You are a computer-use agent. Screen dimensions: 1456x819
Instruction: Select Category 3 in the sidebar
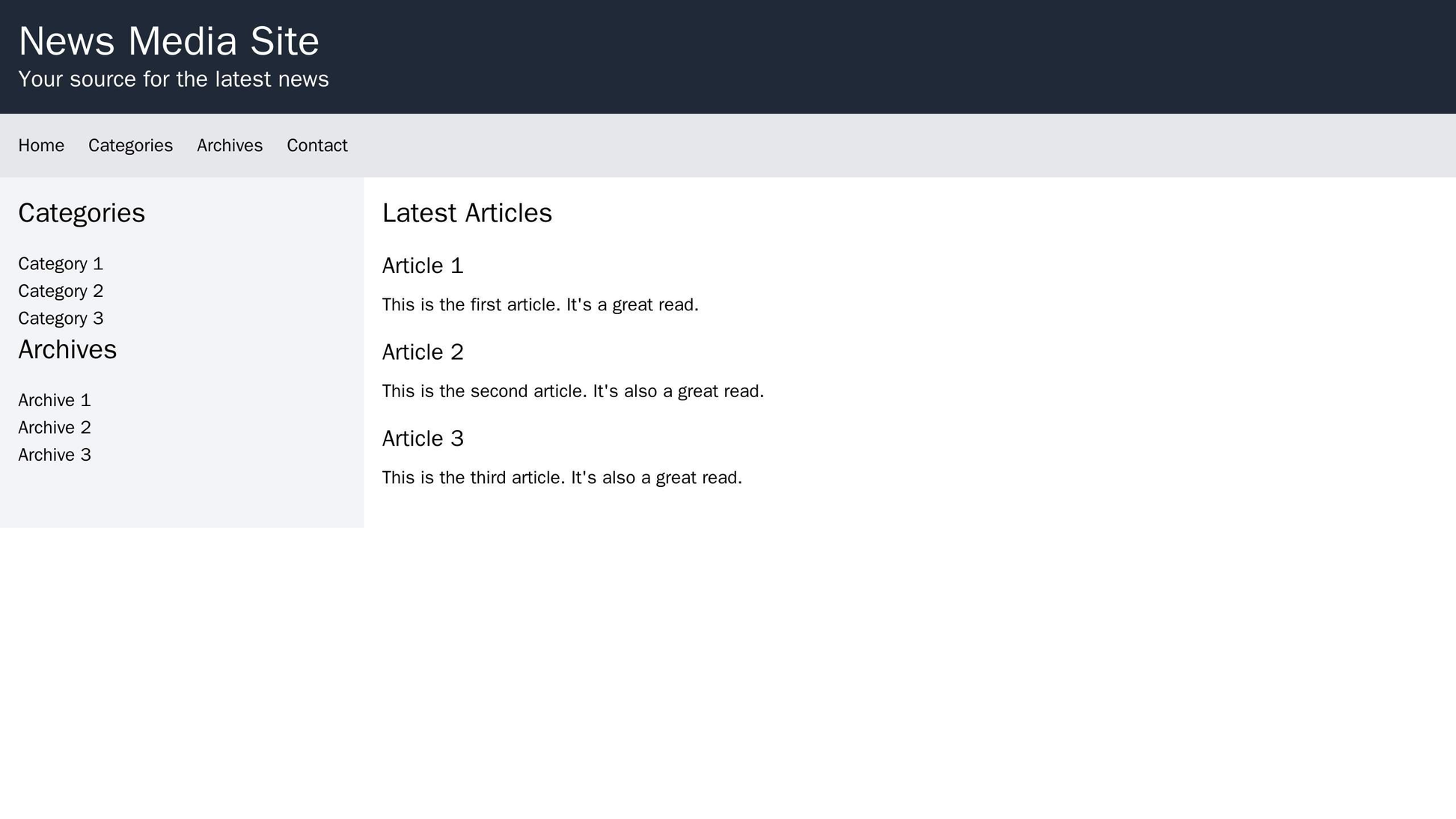tap(61, 318)
